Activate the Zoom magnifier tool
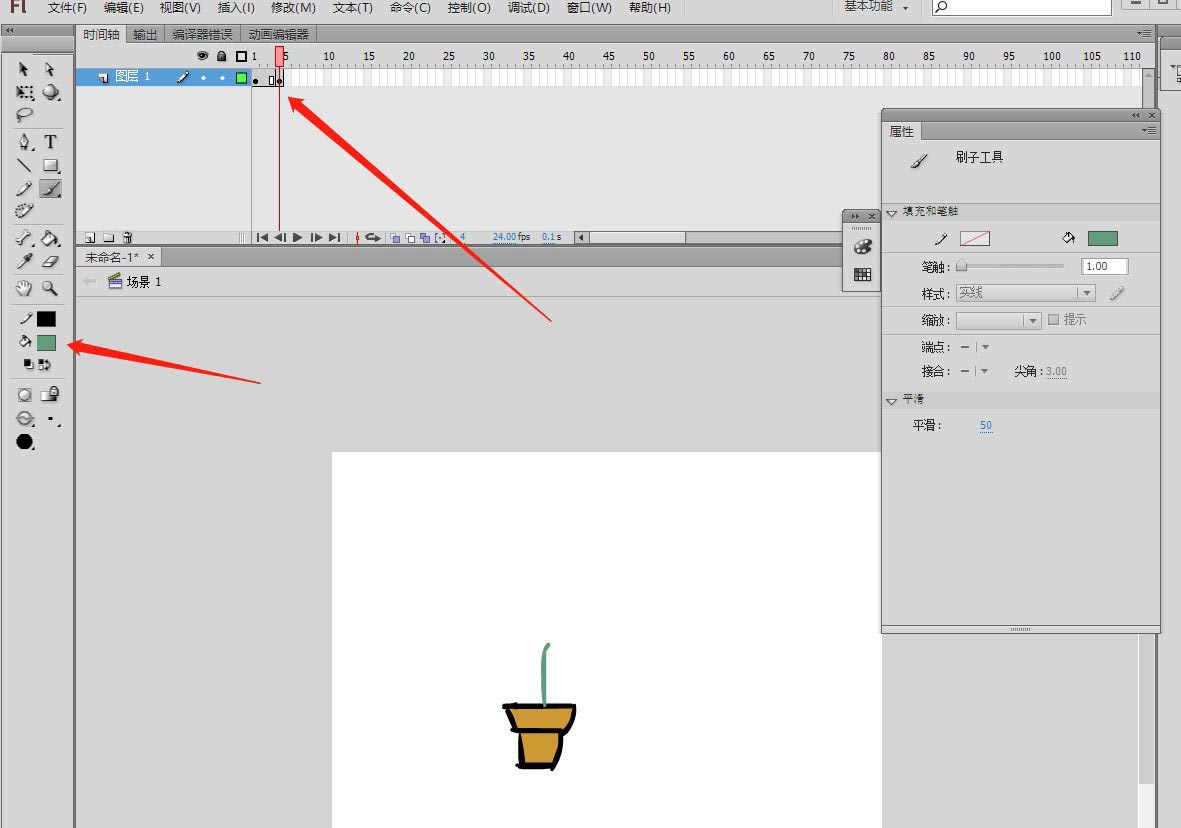The width and height of the screenshot is (1181, 828). click(50, 288)
